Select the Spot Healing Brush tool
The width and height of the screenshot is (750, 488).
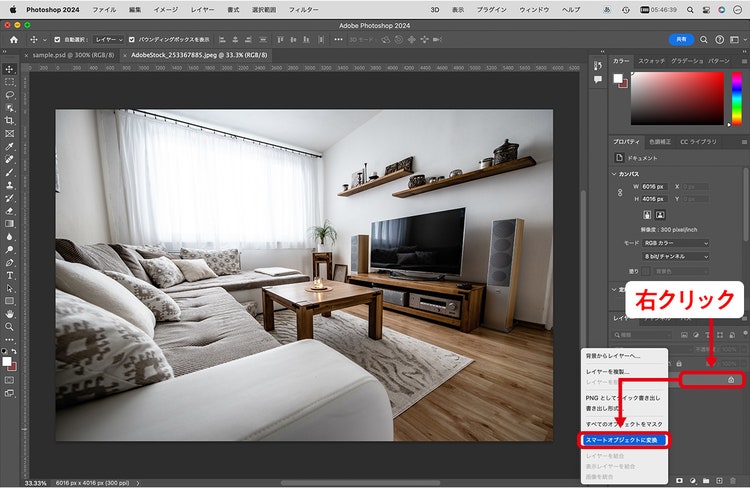9,159
